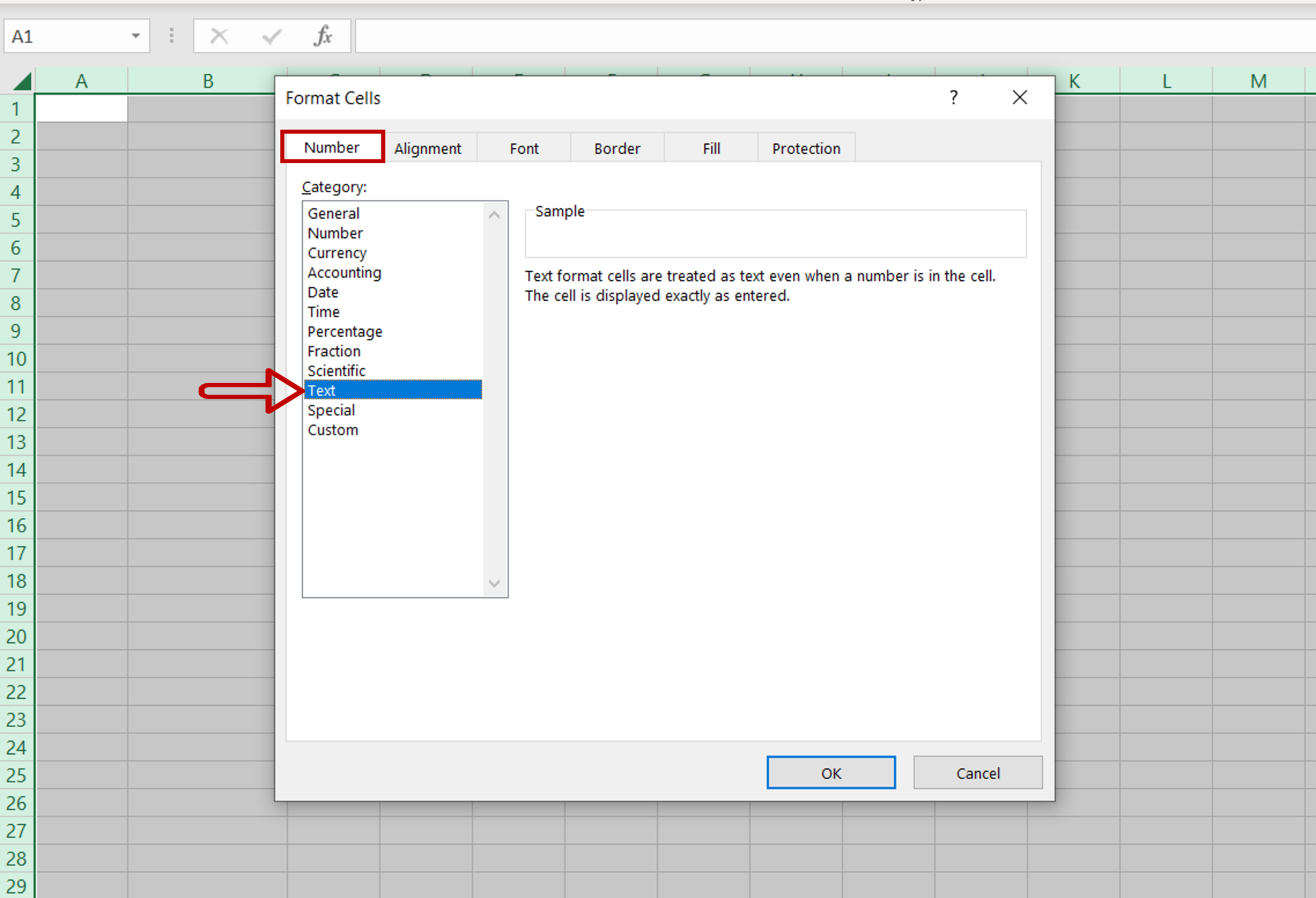
Task: Click the Cancel (X) icon beside formula bar
Action: click(x=219, y=36)
